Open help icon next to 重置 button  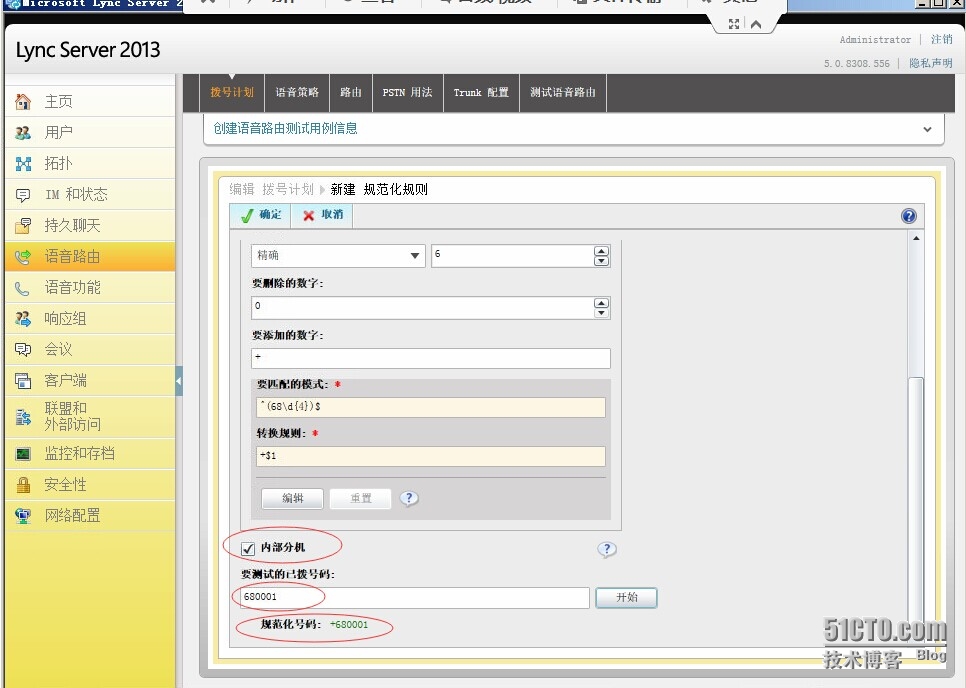pos(409,498)
